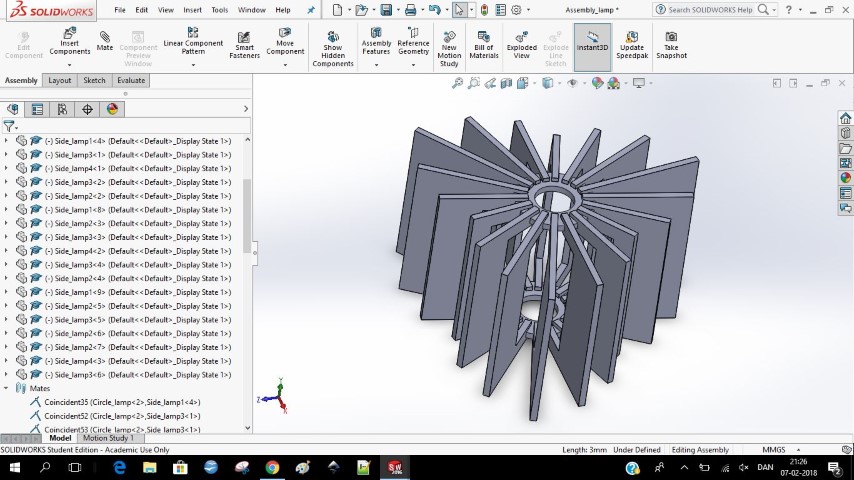Open the Edit menu
Screen dimensions: 854x480
coord(142,10)
